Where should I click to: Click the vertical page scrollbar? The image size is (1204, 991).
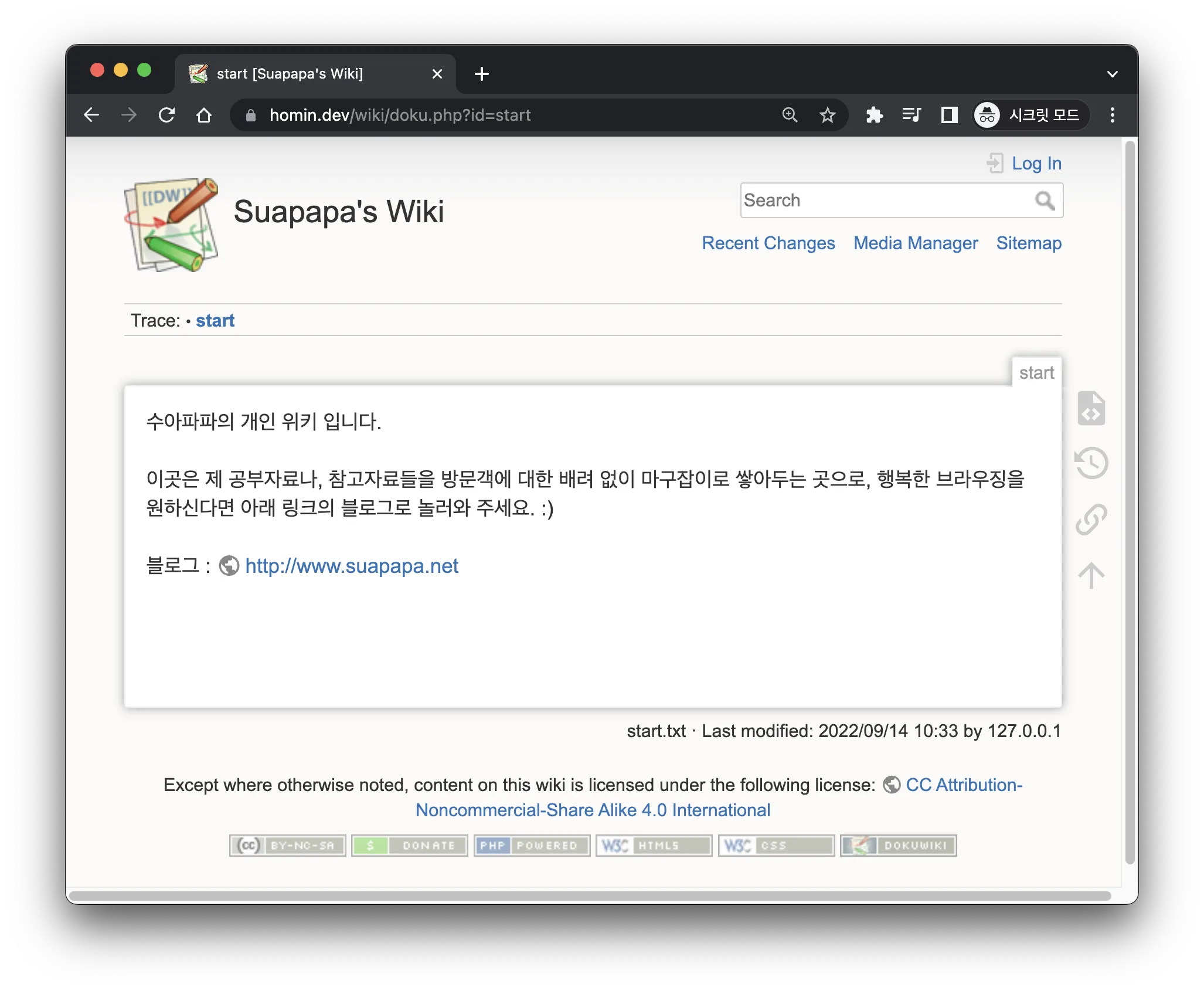click(1130, 502)
